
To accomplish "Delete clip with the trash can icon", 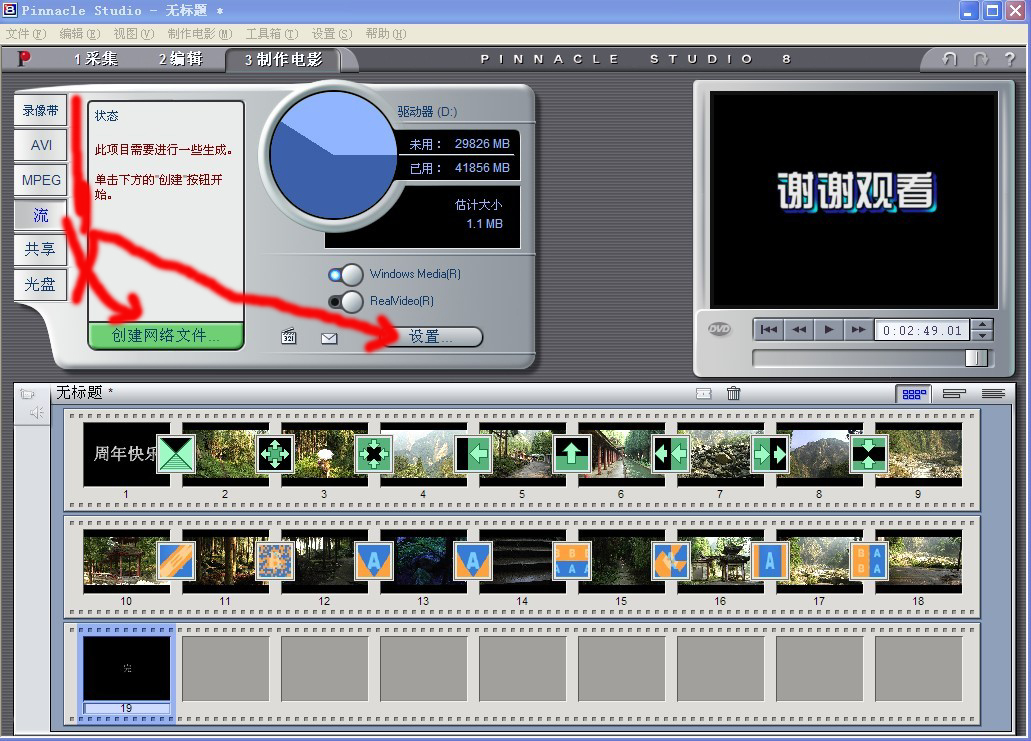I will (x=733, y=393).
